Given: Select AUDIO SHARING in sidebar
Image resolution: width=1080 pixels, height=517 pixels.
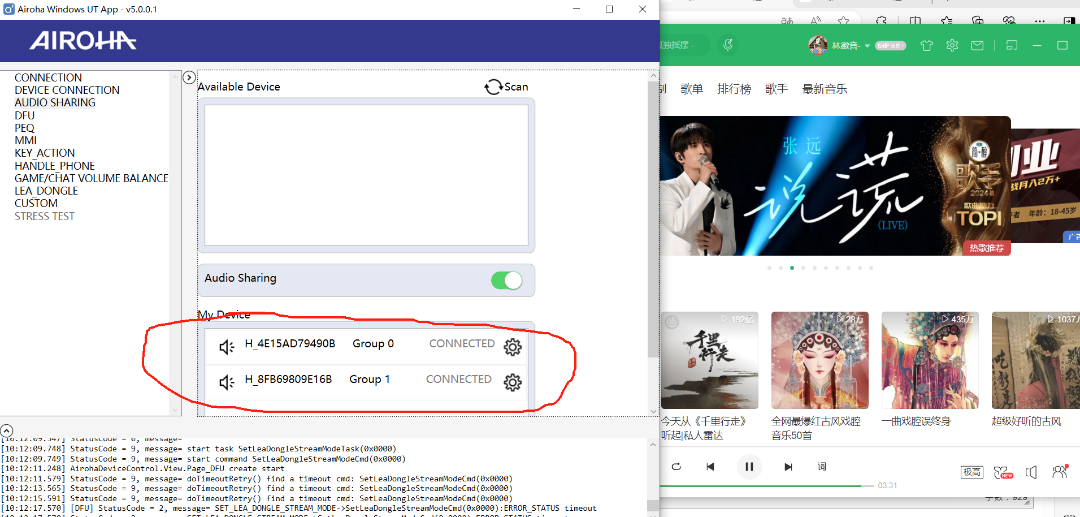Looking at the screenshot, I should [x=55, y=103].
